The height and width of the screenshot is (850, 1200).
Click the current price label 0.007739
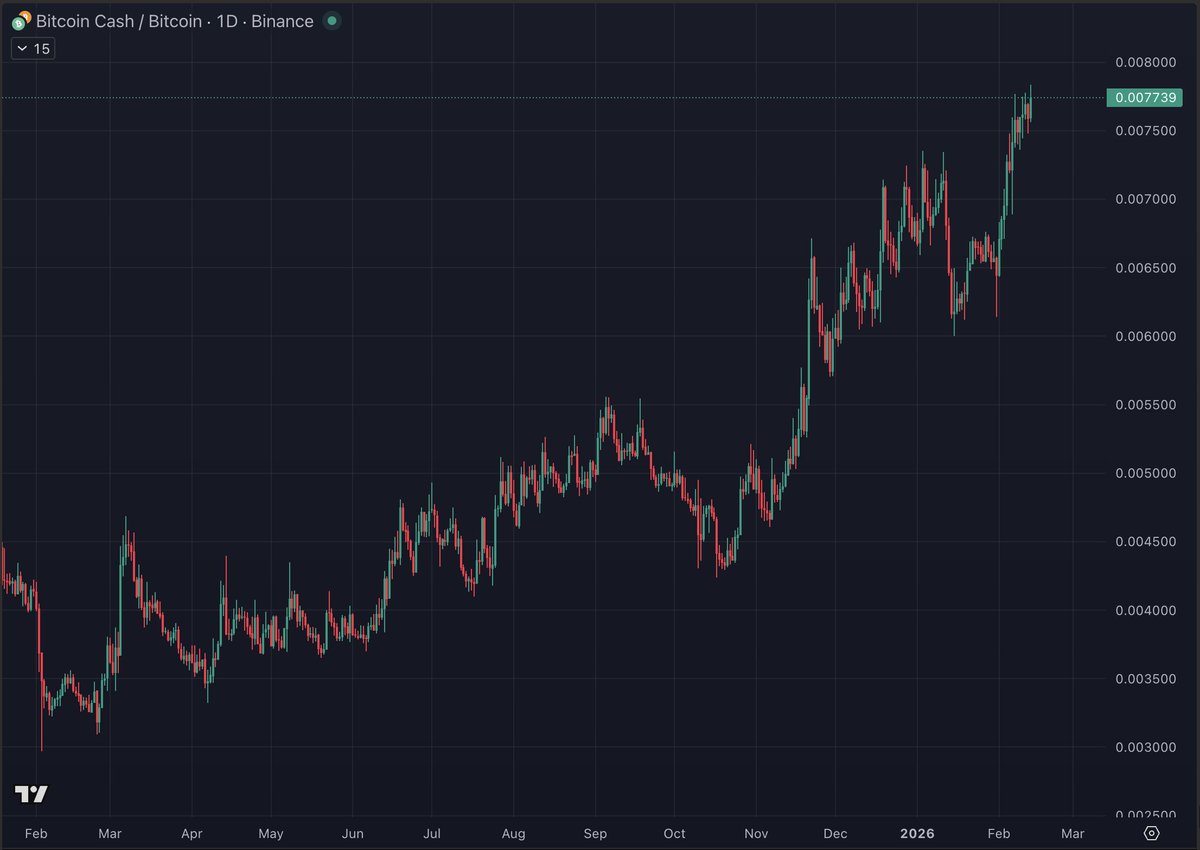[1143, 97]
